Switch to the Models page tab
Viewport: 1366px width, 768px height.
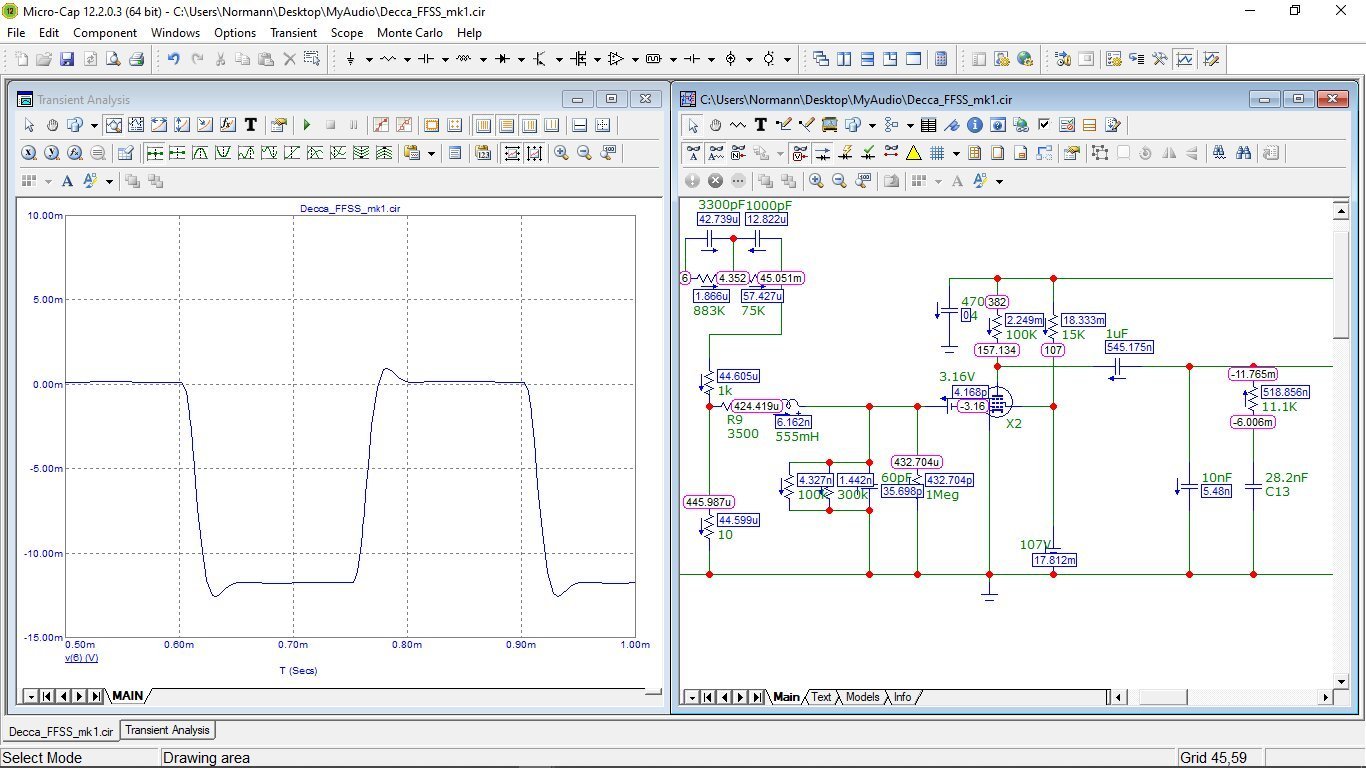pyautogui.click(x=862, y=697)
